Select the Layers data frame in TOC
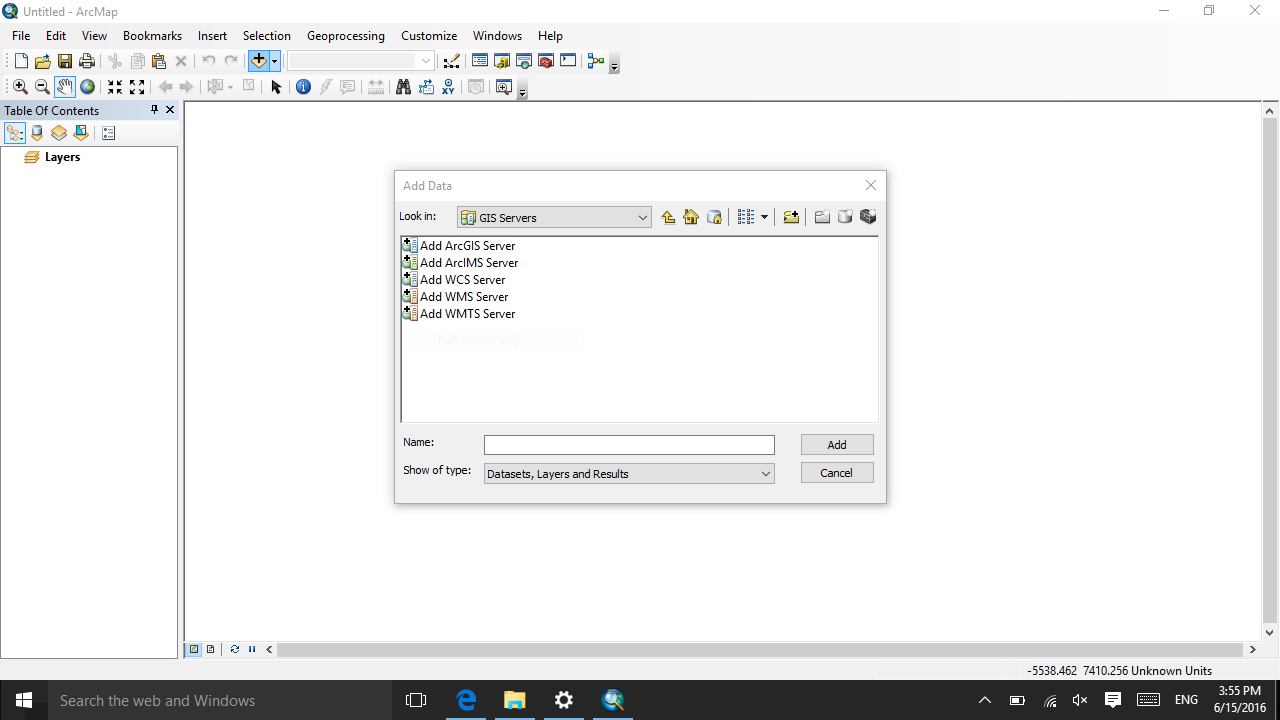This screenshot has height=720, width=1280. (62, 157)
